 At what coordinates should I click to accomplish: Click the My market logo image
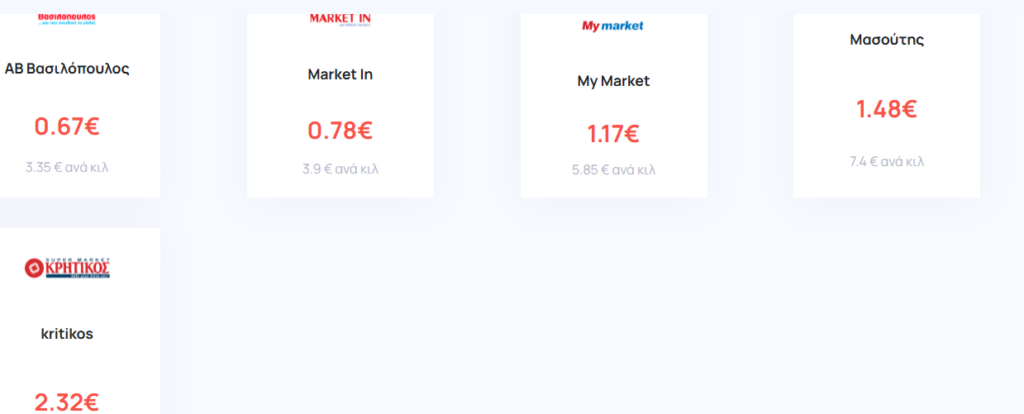613,25
